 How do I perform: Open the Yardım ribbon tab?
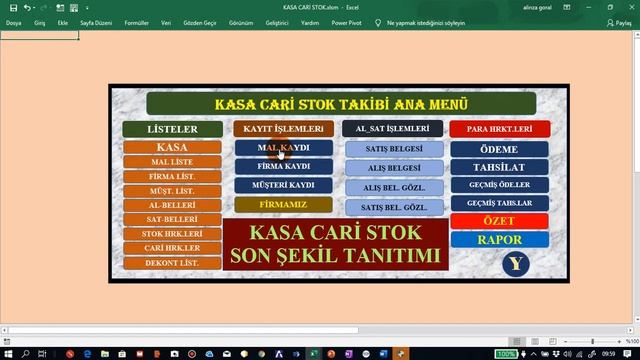pos(310,23)
